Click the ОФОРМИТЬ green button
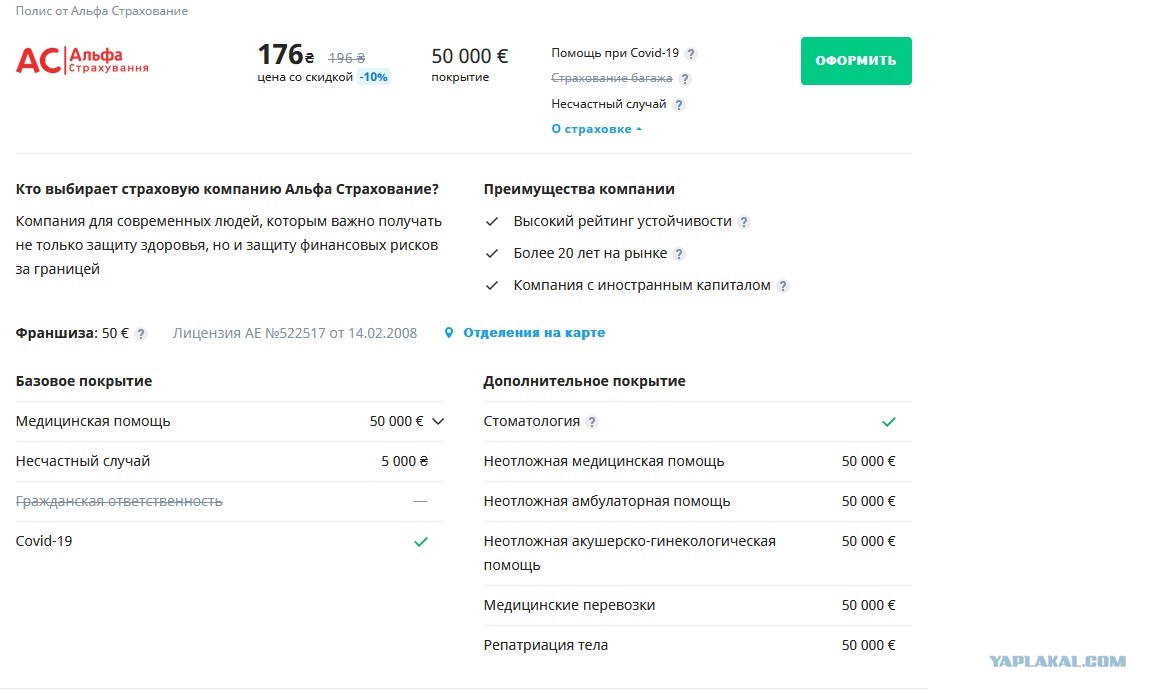The width and height of the screenshot is (1152, 691). 856,61
